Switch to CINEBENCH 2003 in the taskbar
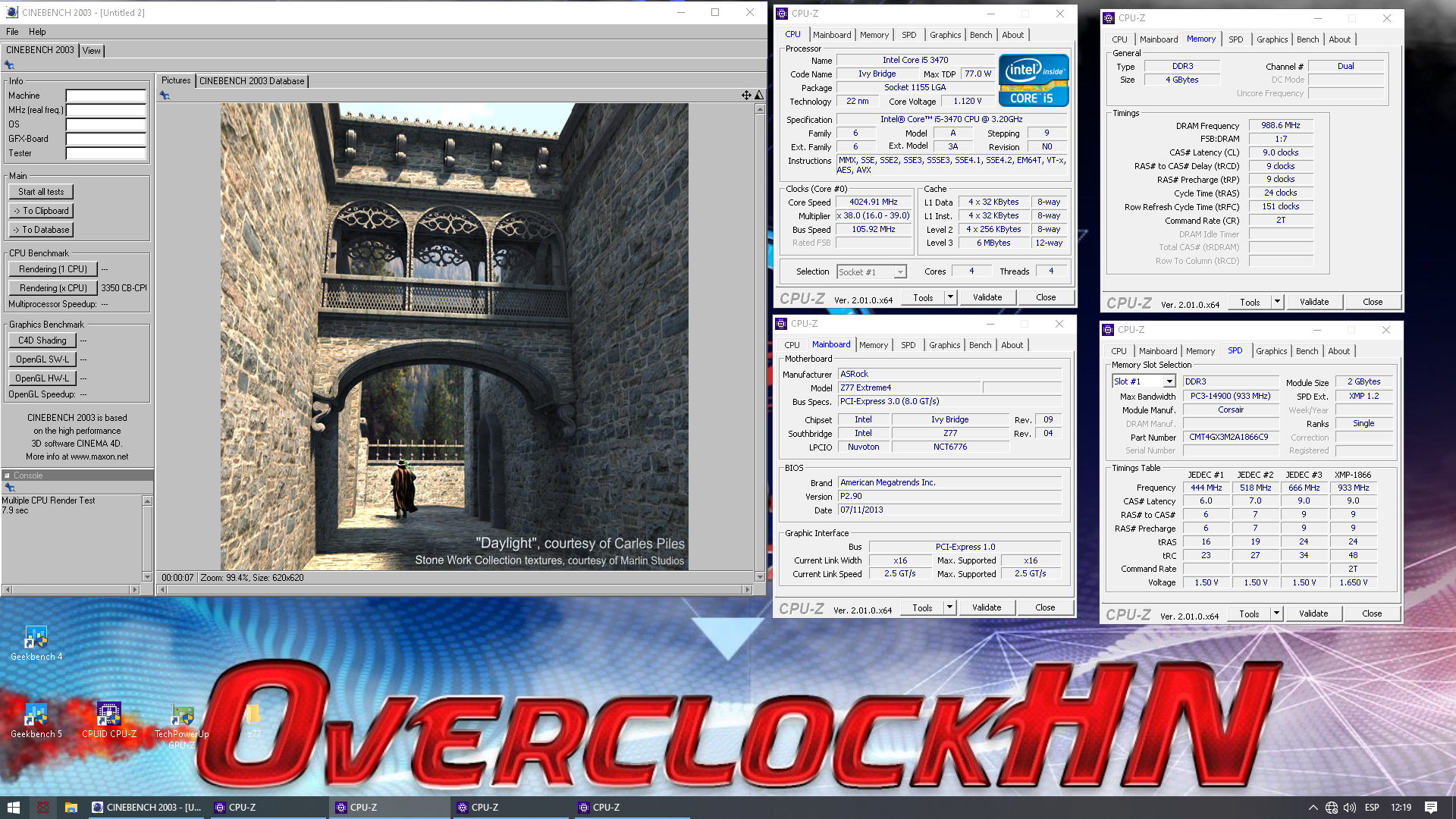This screenshot has width=1456, height=819. [x=147, y=808]
